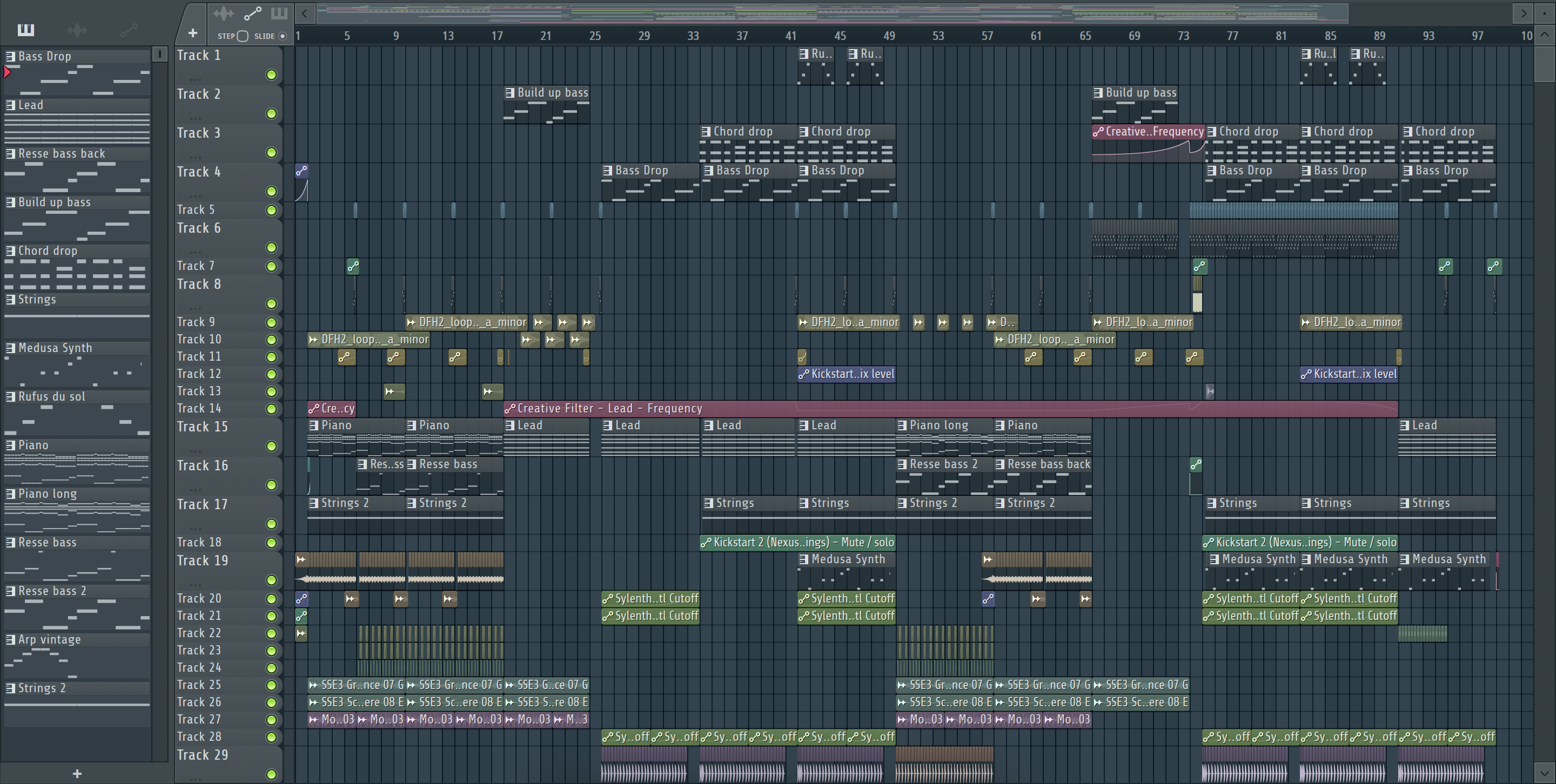The width and height of the screenshot is (1556, 784).
Task: Select the green automation clip at start of Track 21
Action: (301, 616)
